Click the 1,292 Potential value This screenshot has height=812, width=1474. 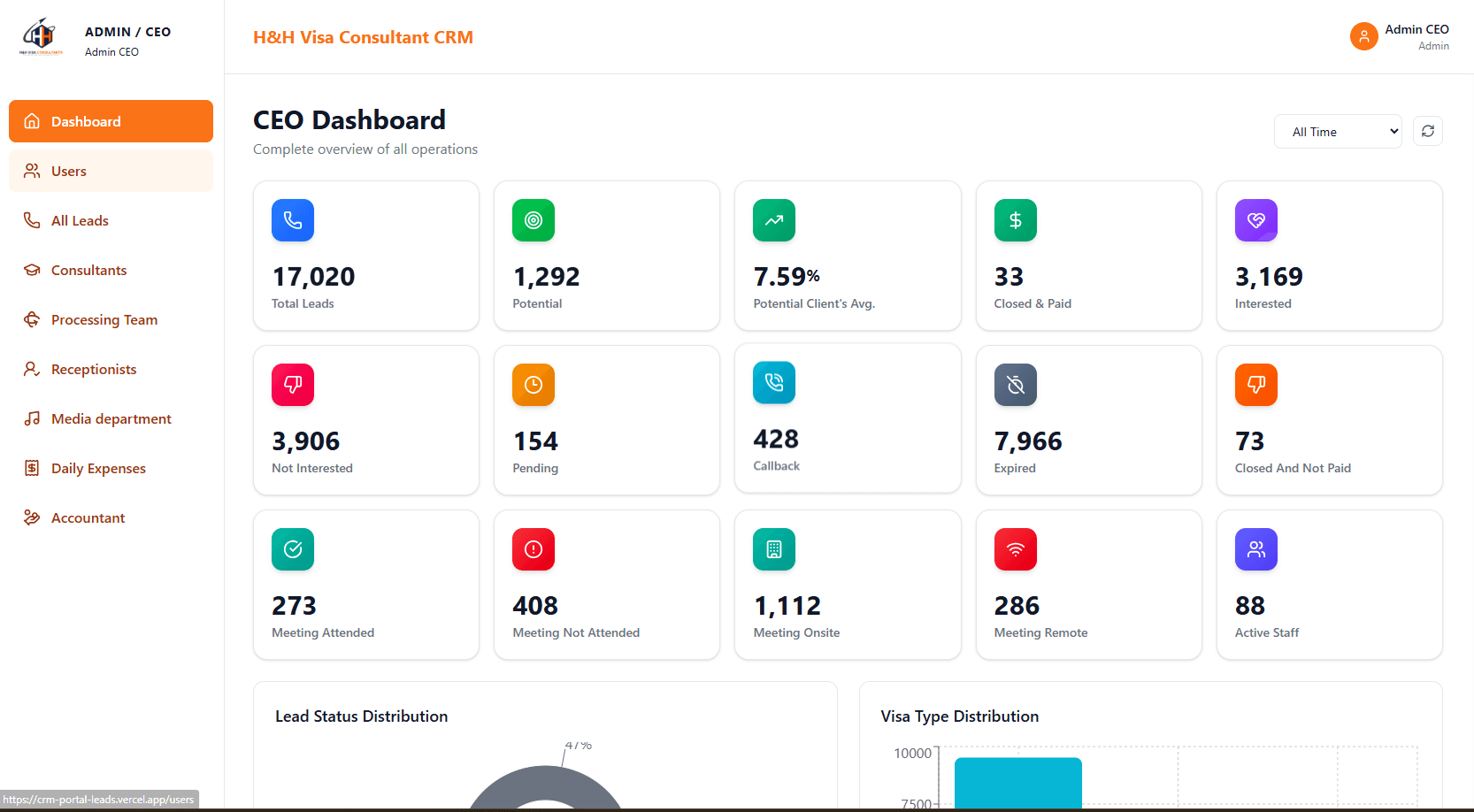click(546, 277)
